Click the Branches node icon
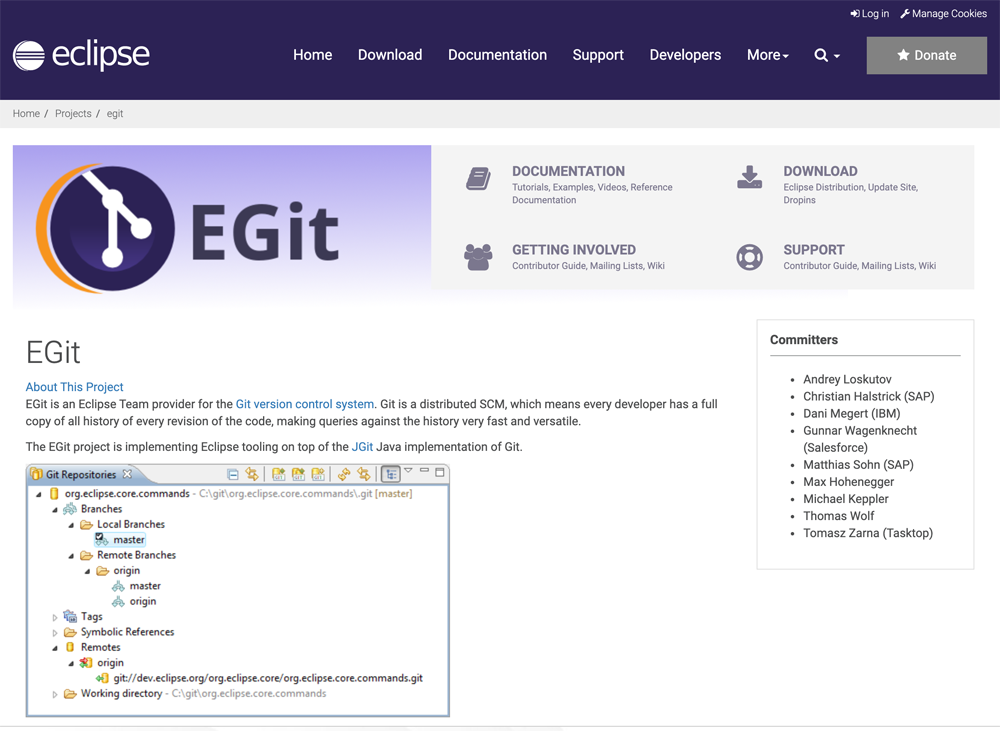The height and width of the screenshot is (731, 1000). [x=70, y=509]
